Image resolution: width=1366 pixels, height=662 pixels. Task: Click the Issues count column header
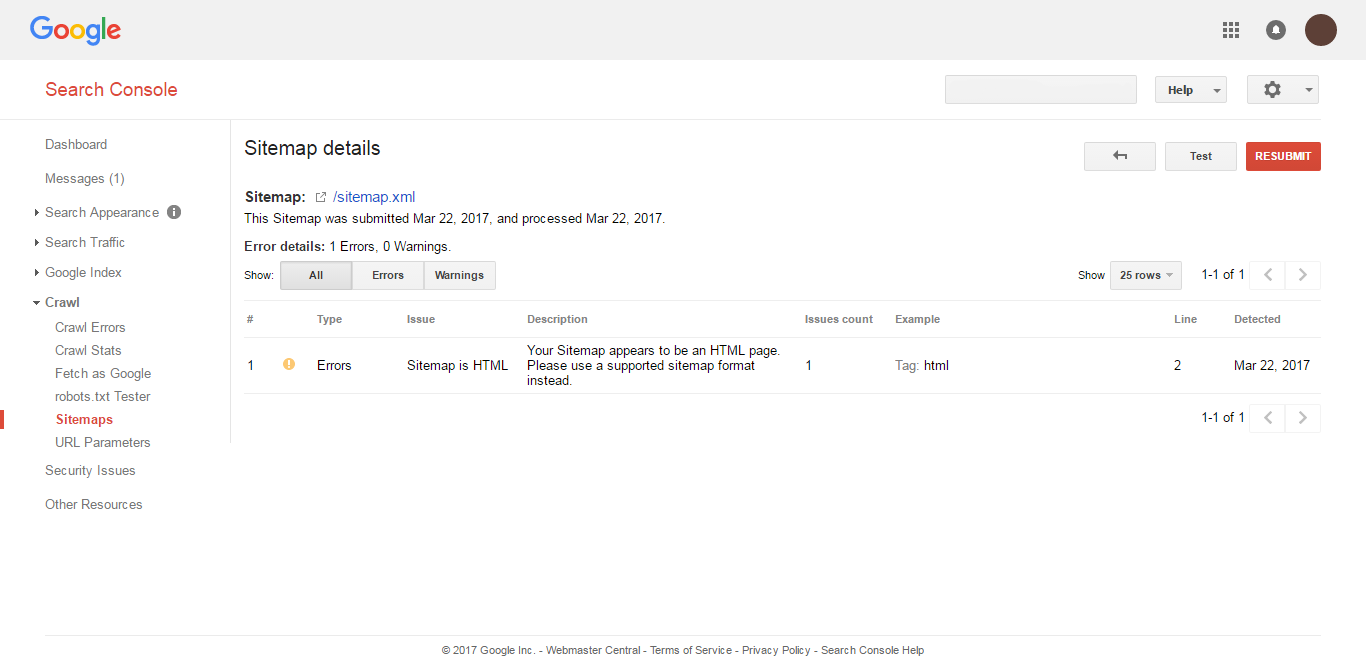coord(839,319)
